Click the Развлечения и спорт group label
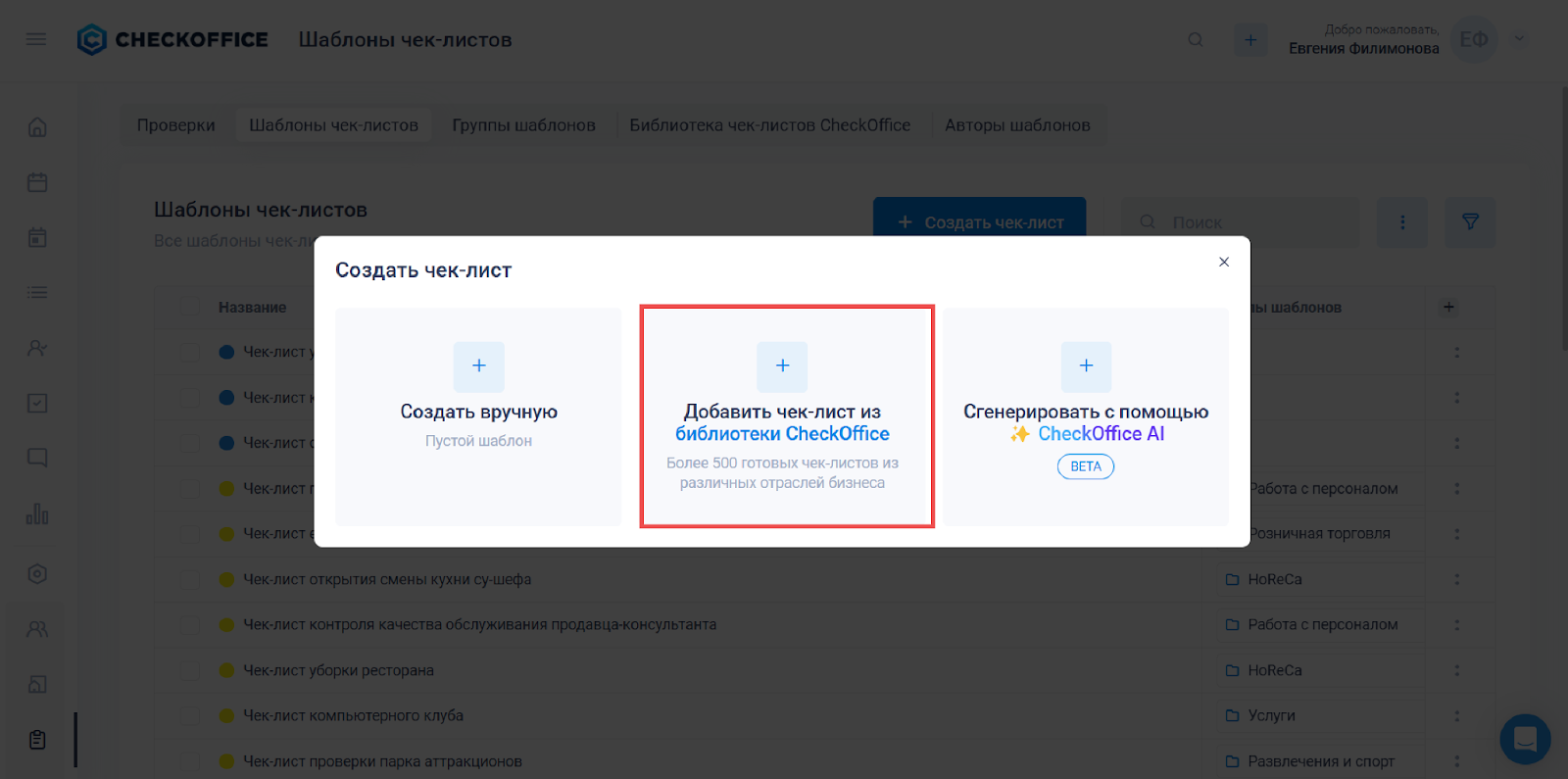 1321,761
